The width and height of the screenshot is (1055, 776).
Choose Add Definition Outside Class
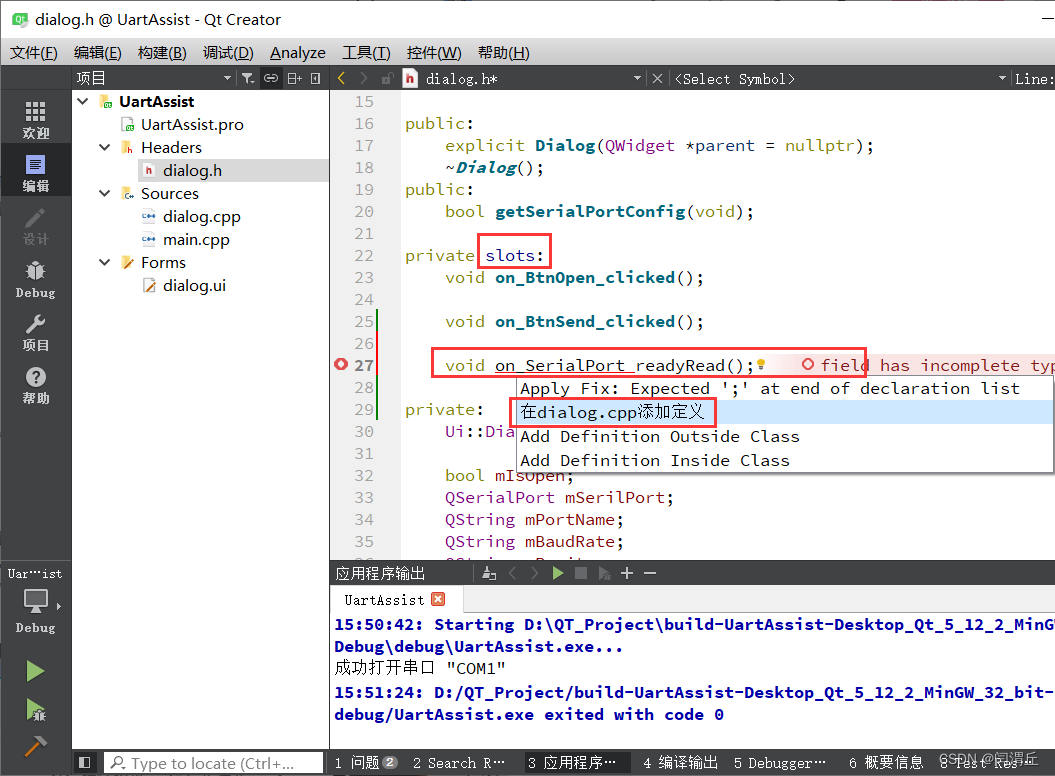point(785,436)
